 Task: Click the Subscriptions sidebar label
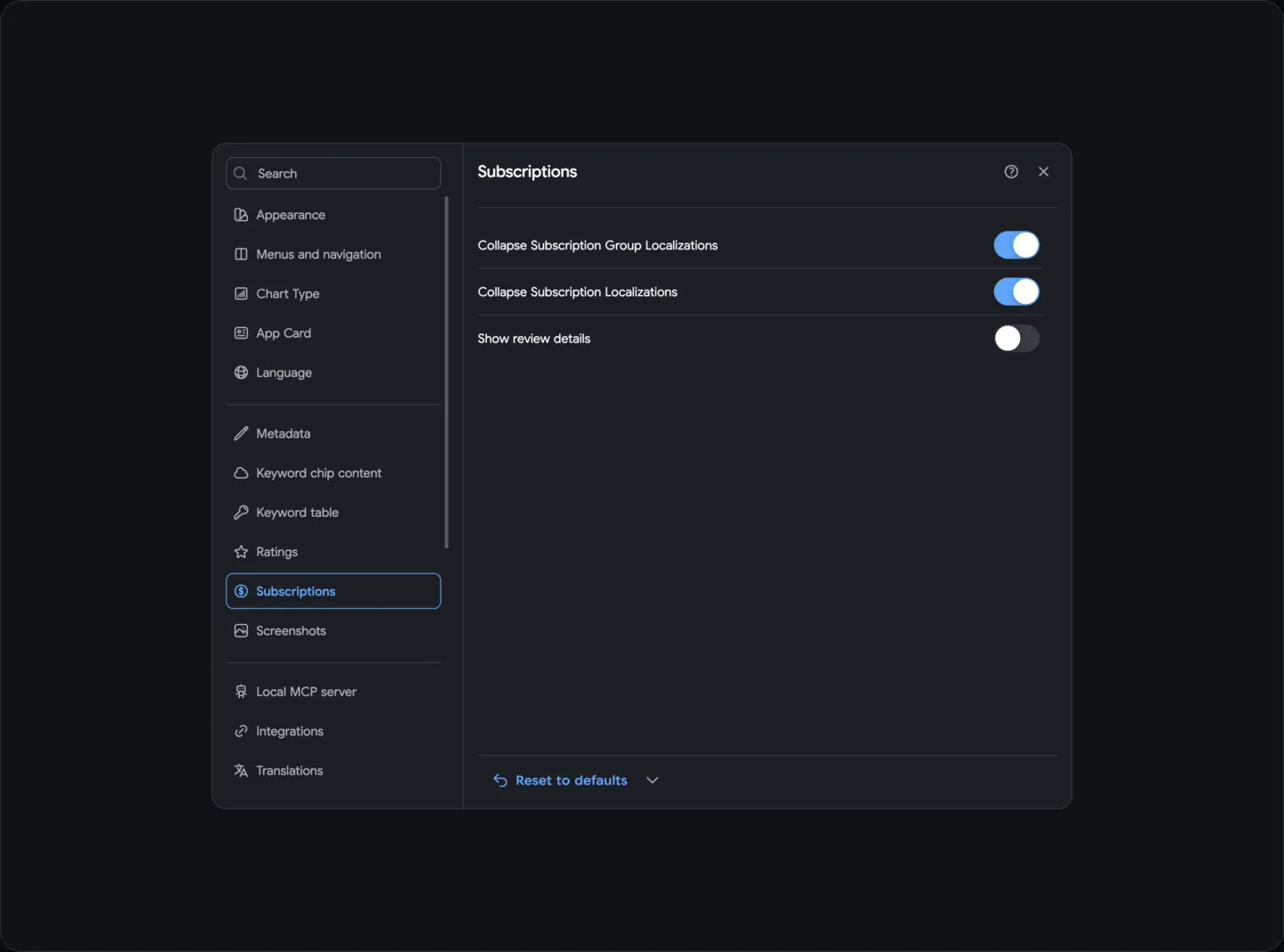pos(295,591)
